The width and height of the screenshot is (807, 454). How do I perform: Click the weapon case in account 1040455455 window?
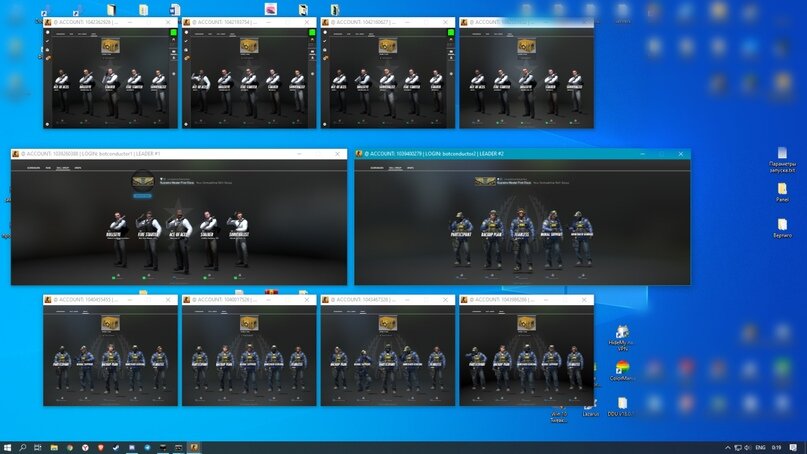tap(111, 323)
